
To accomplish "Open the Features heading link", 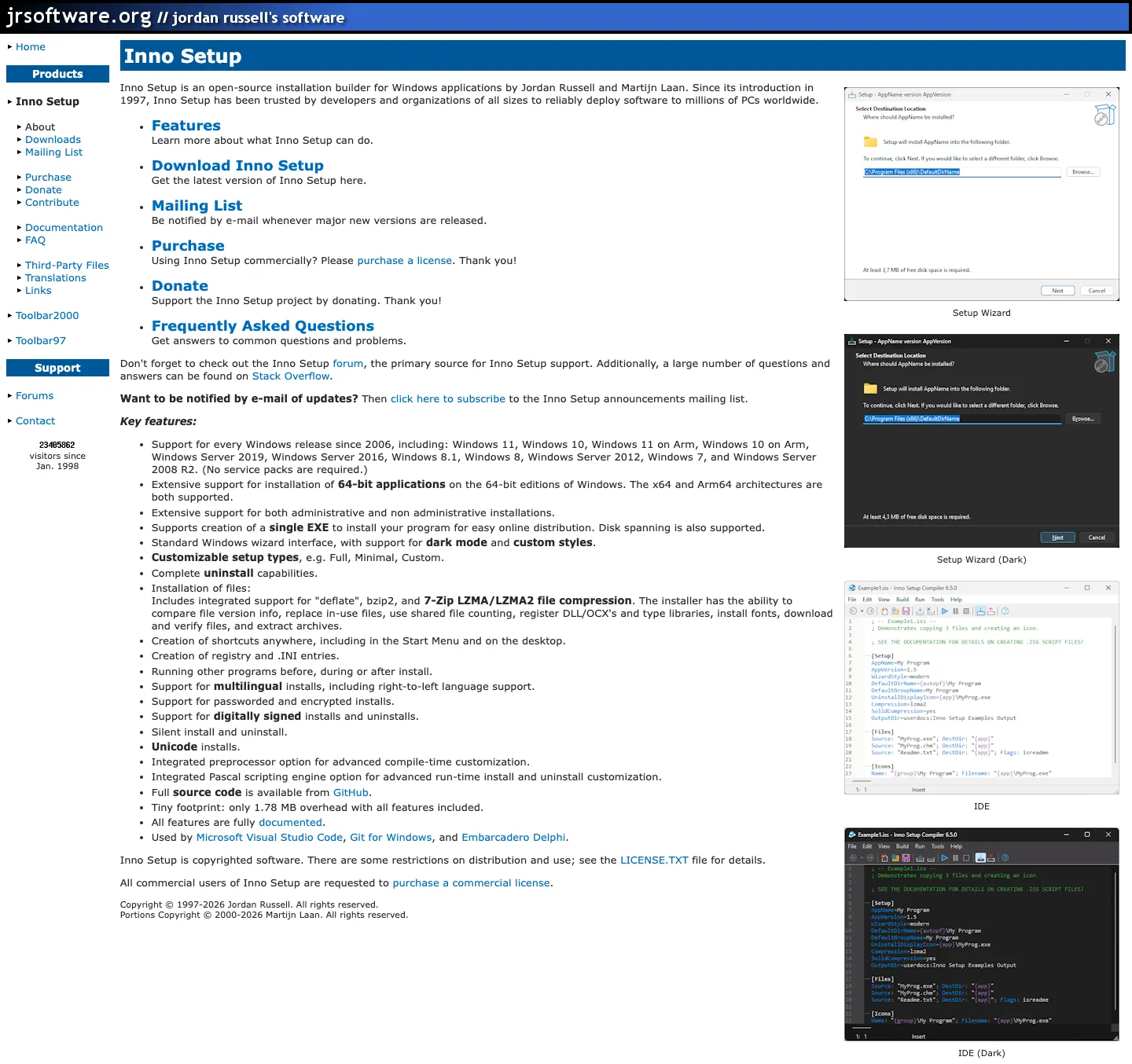I will click(x=186, y=126).
